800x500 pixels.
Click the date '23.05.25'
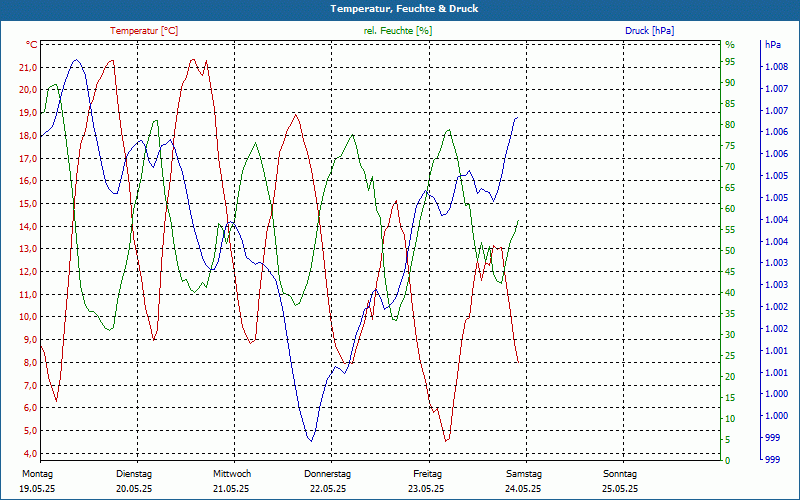pos(426,489)
